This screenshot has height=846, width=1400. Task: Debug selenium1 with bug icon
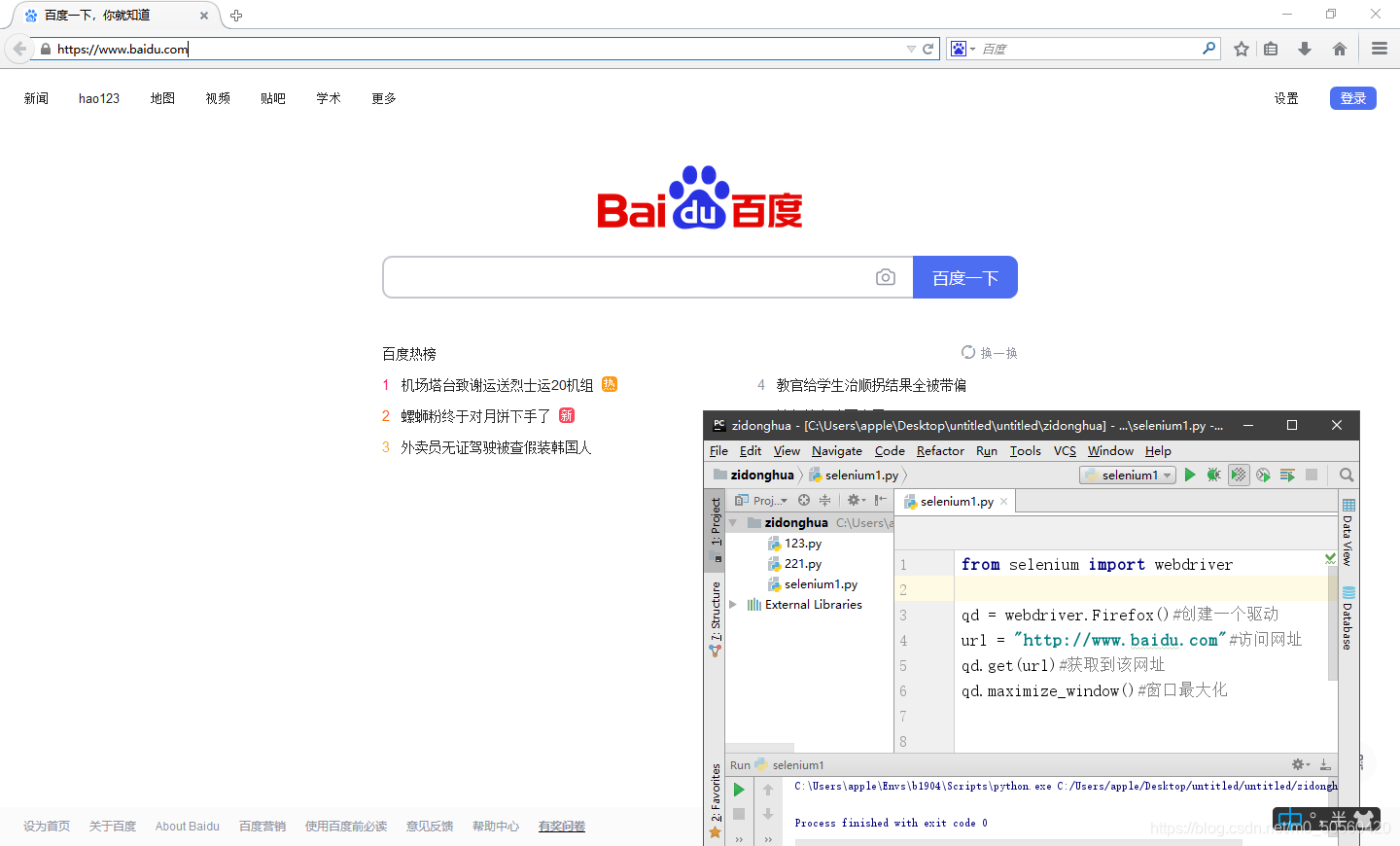[x=1213, y=475]
